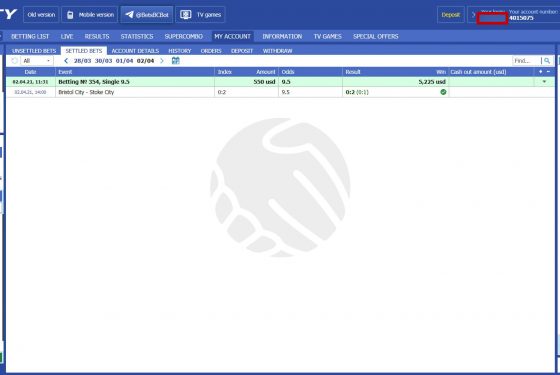
Task: Click the refresh icon beside All filter
Action: click(14, 61)
